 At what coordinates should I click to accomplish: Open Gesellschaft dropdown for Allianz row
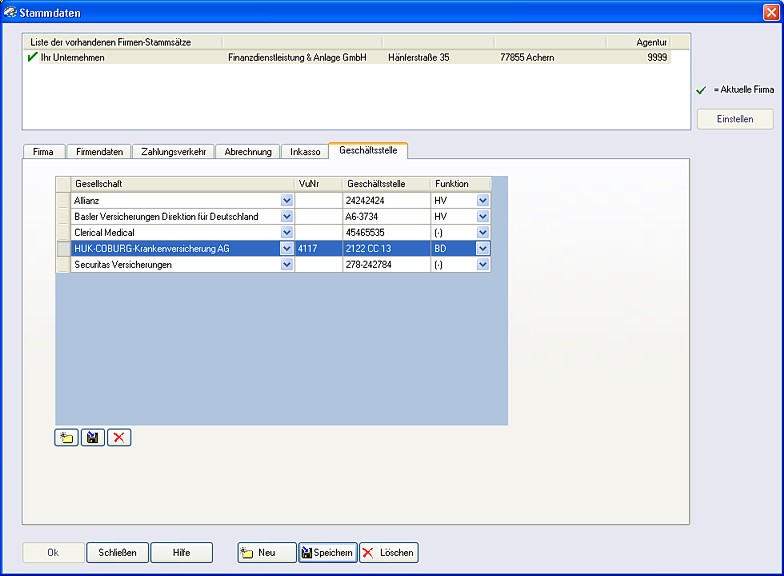[287, 201]
